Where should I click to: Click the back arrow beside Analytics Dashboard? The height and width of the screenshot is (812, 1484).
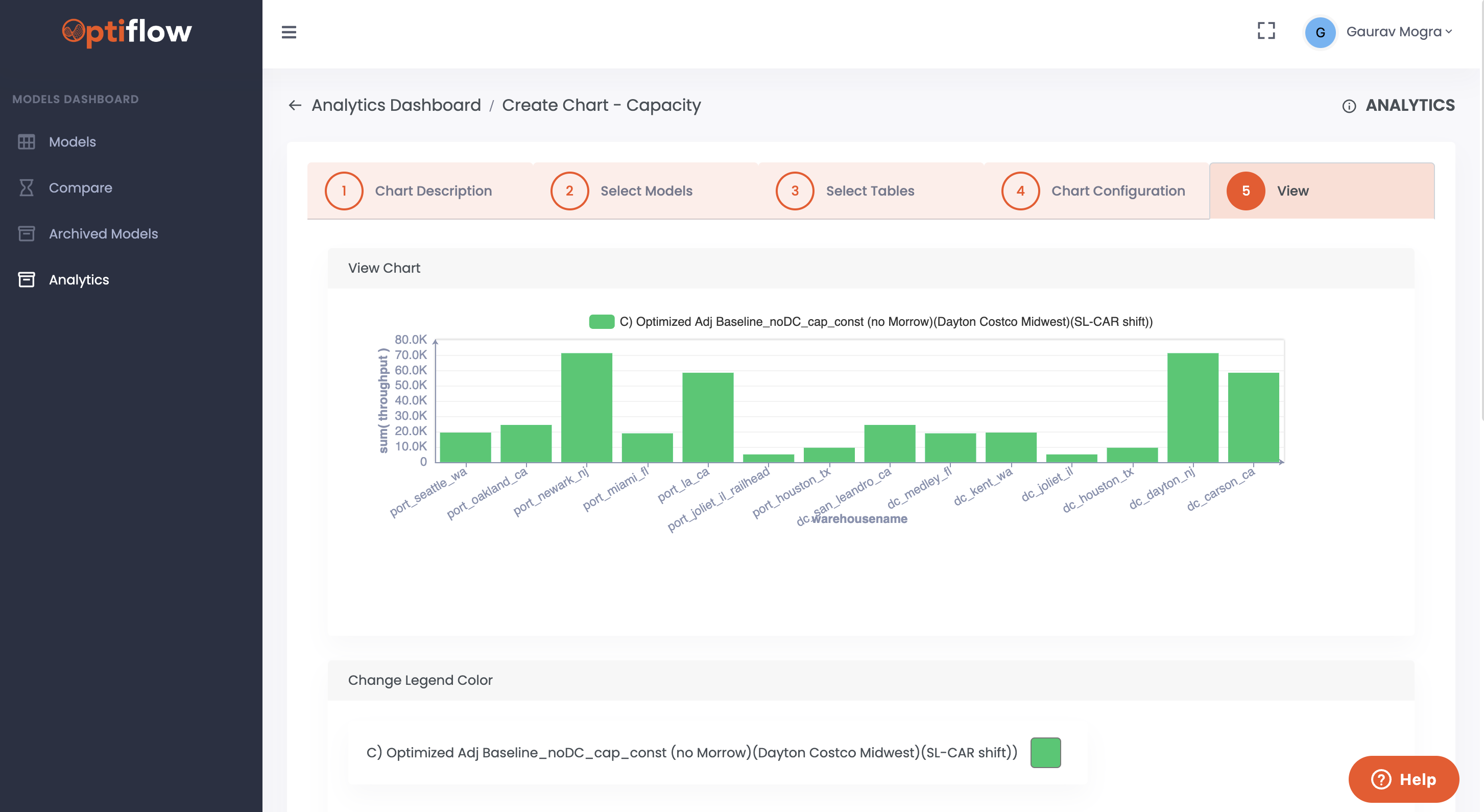point(295,105)
